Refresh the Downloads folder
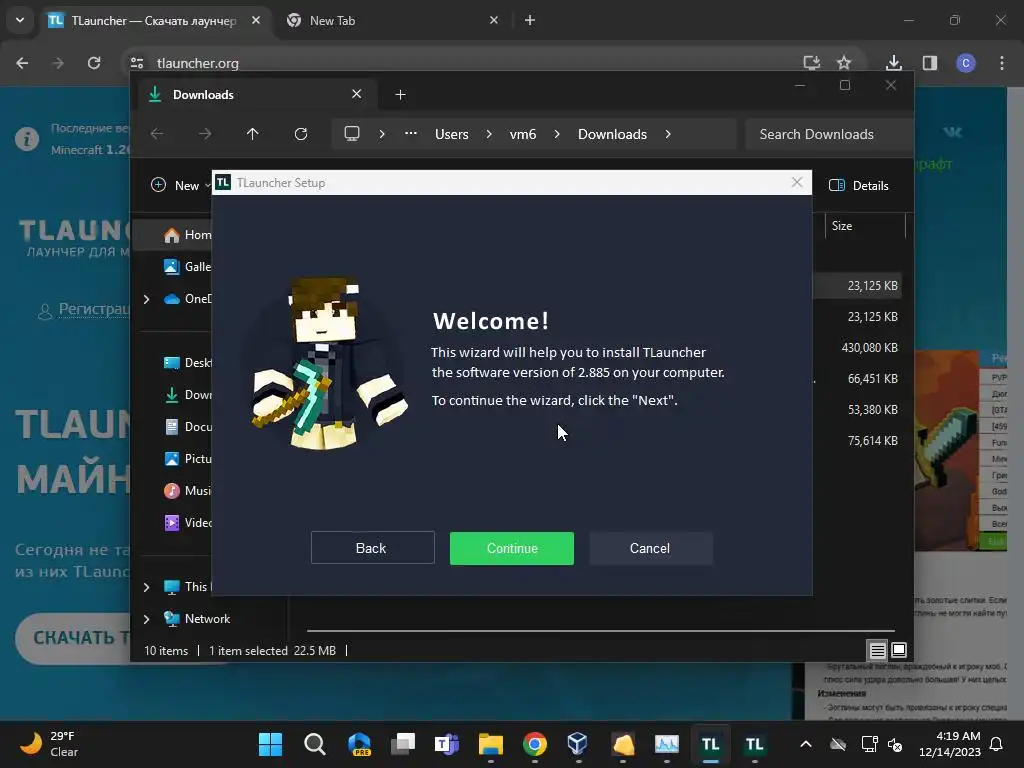This screenshot has height=768, width=1024. 300,134
